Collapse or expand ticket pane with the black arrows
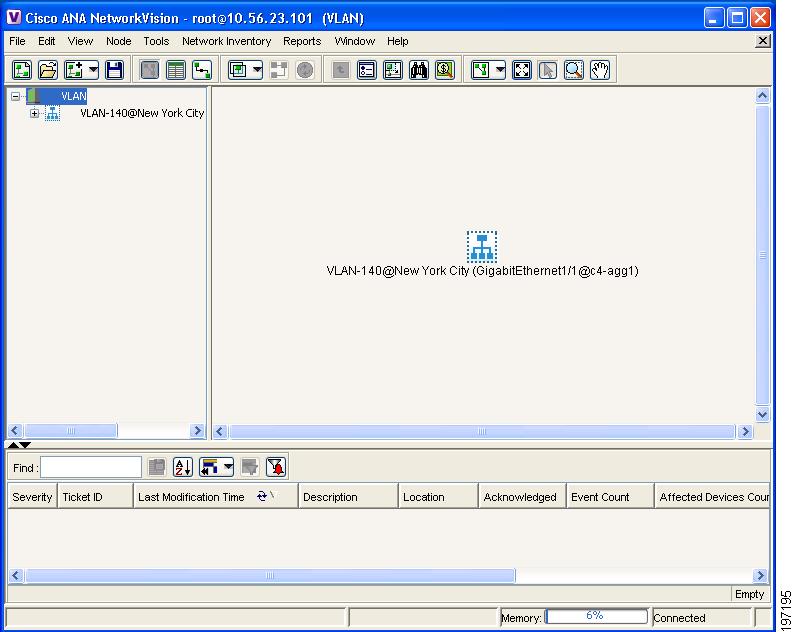The image size is (792, 632). [x=19, y=445]
